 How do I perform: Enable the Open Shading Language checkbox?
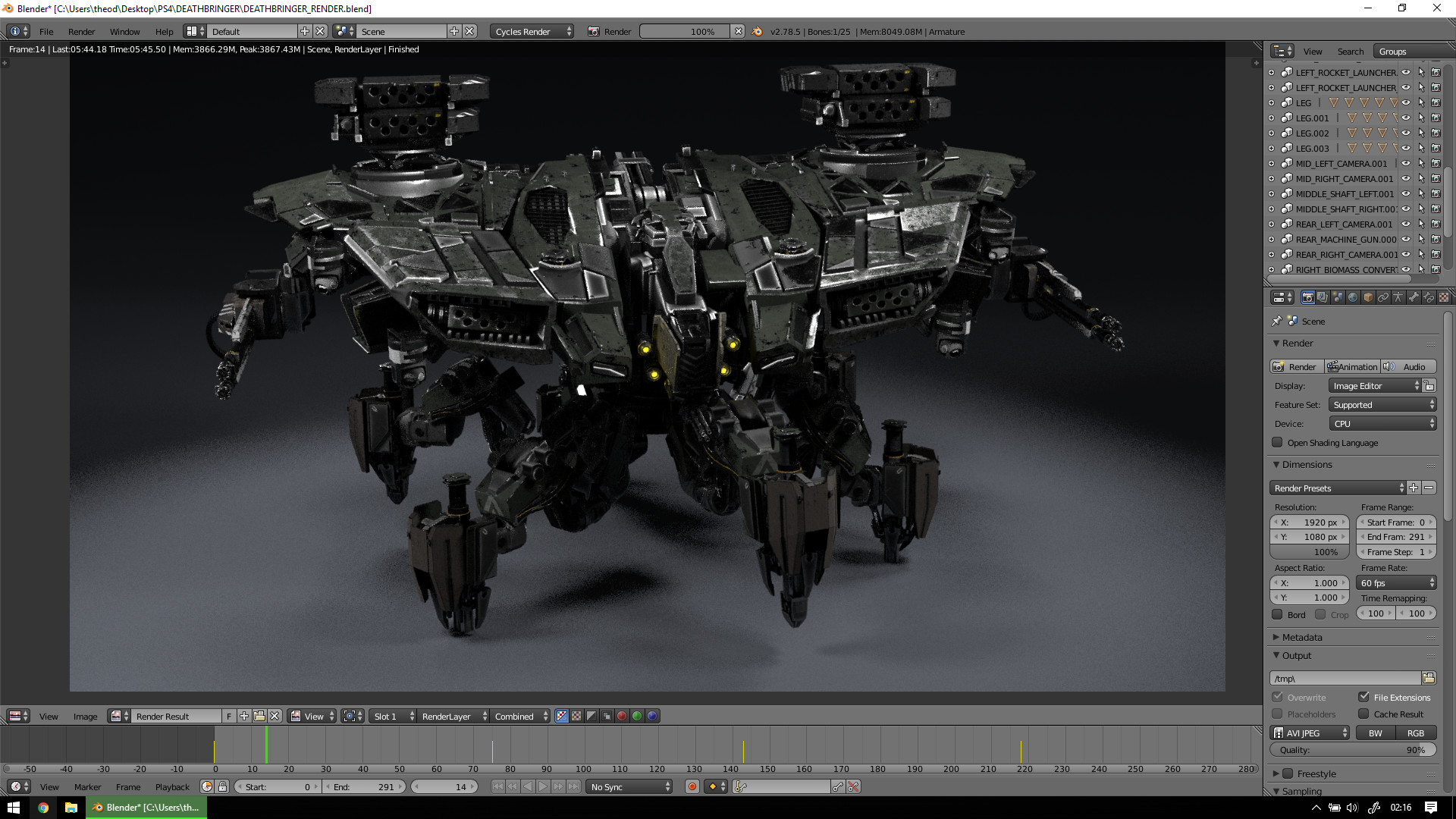[1277, 442]
